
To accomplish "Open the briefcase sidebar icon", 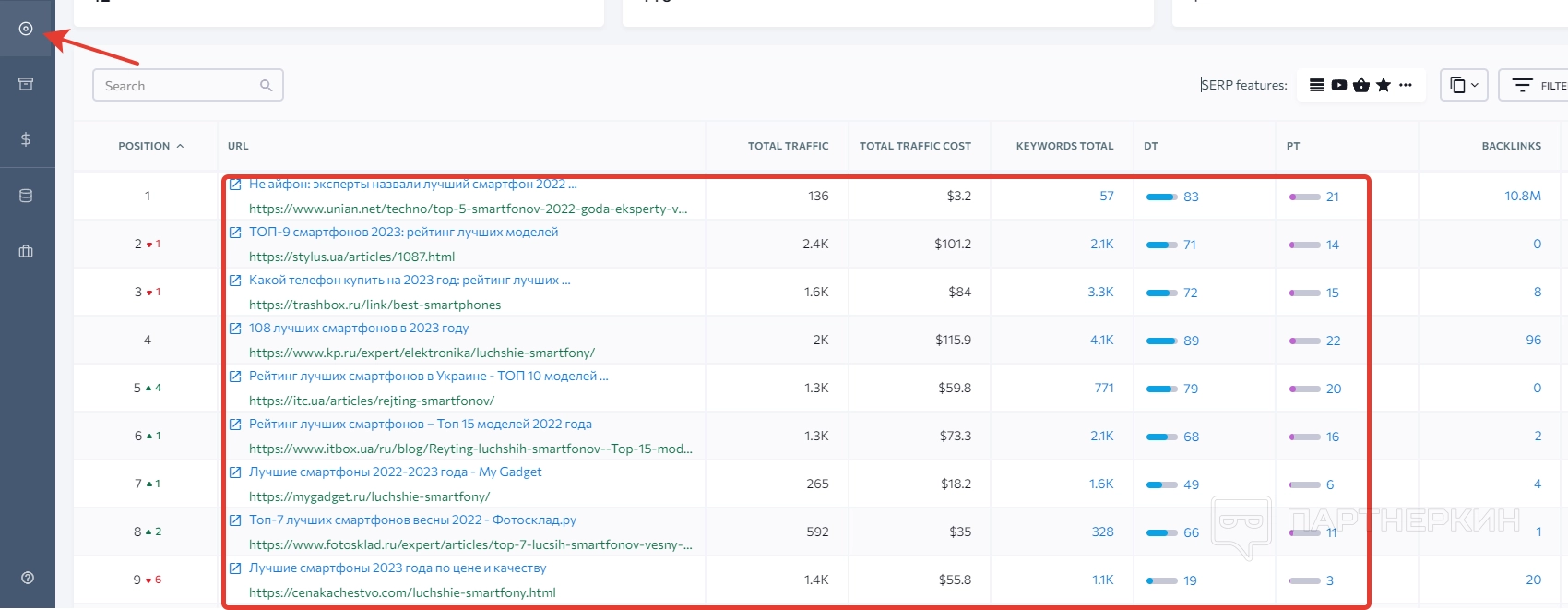I will pos(26,251).
